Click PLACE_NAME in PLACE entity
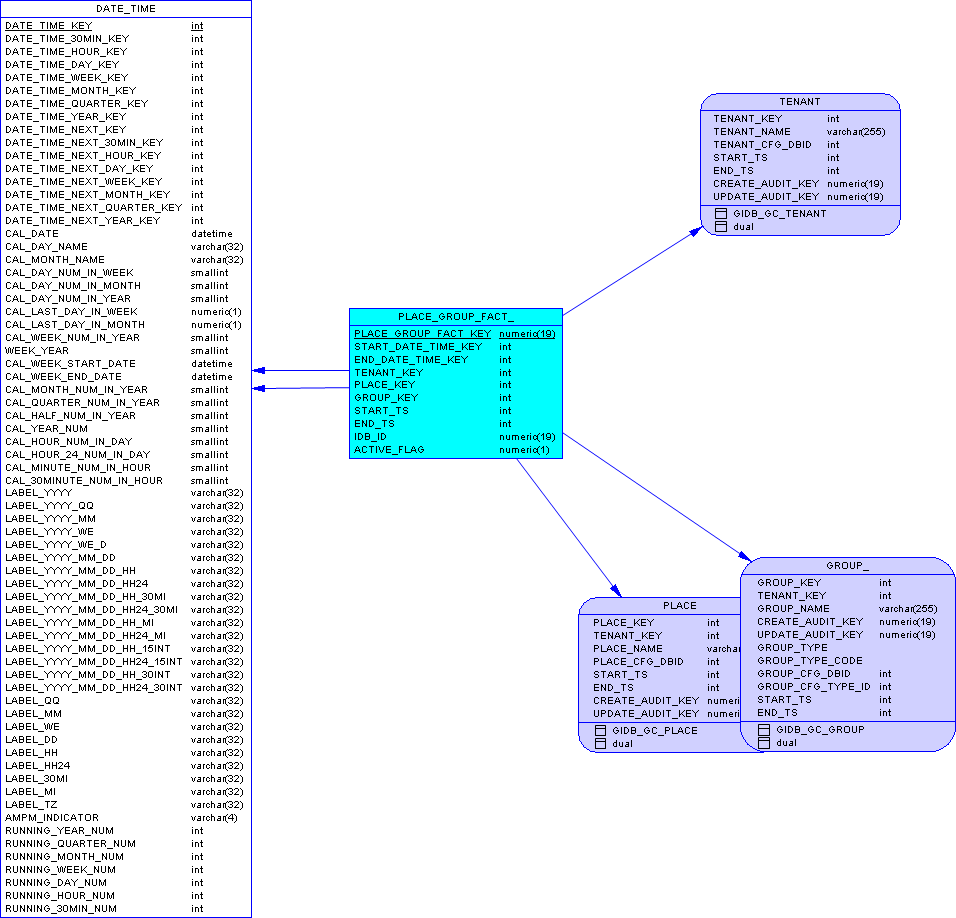956x918 pixels. 628,649
